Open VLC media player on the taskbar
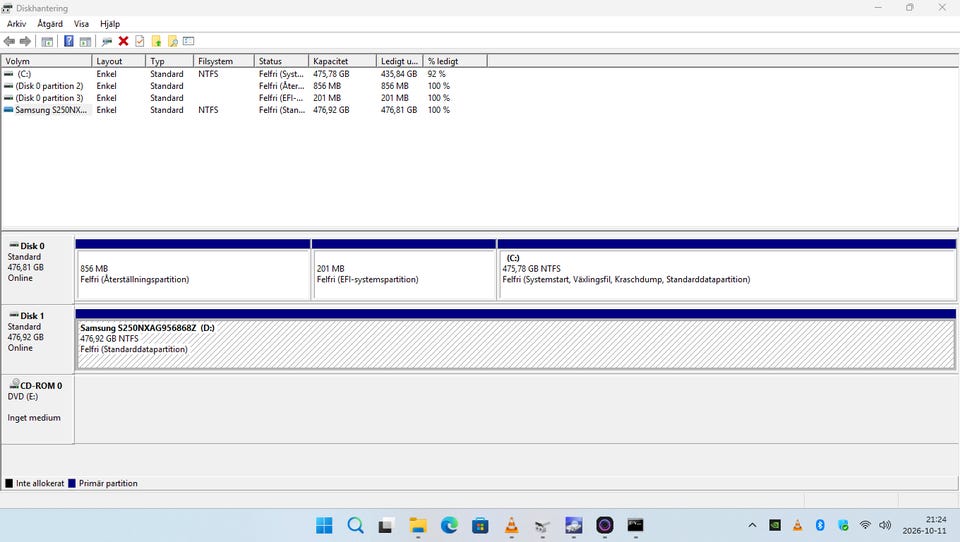Image resolution: width=960 pixels, height=542 pixels. (x=511, y=525)
